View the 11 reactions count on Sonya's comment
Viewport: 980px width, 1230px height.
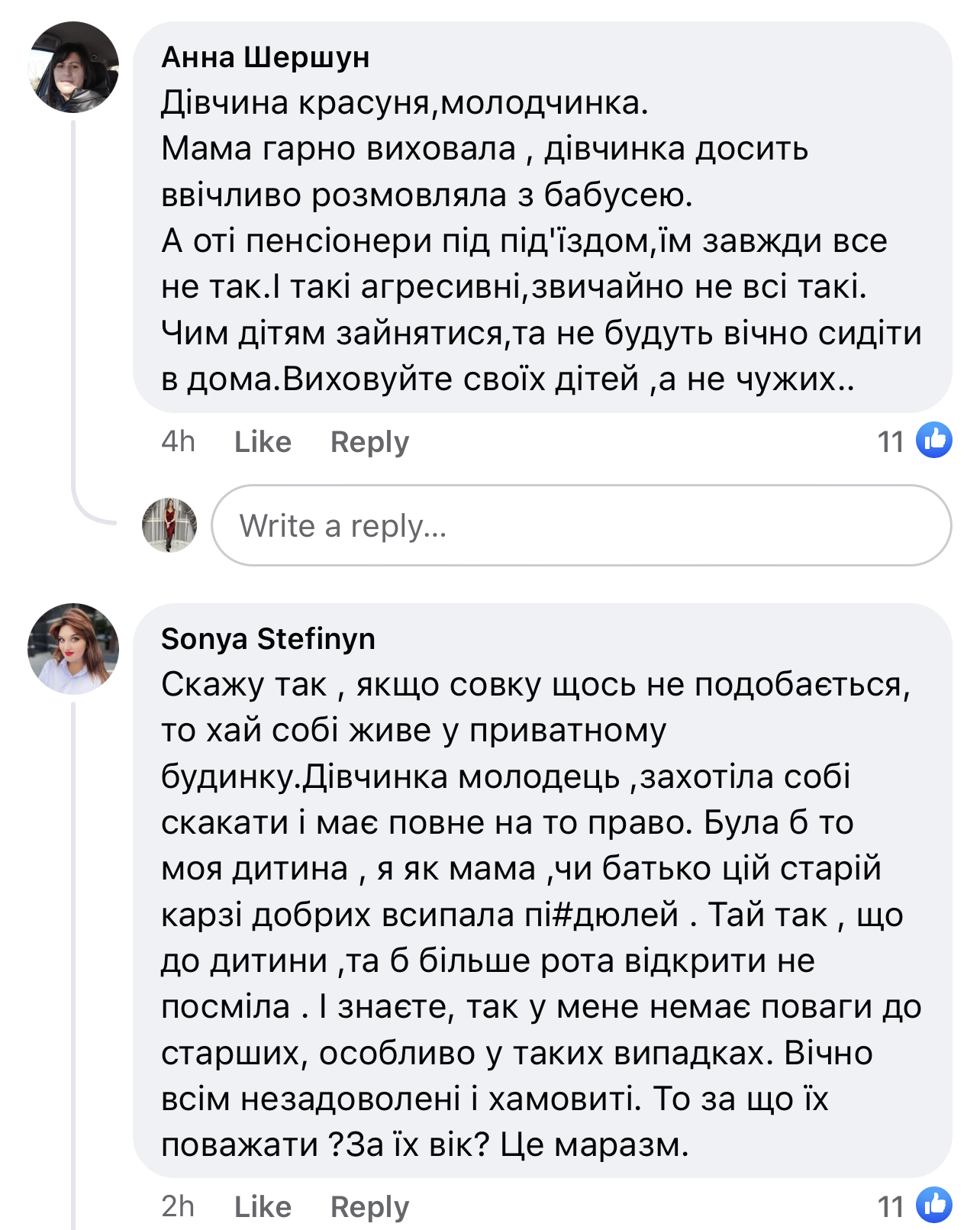click(890, 1207)
